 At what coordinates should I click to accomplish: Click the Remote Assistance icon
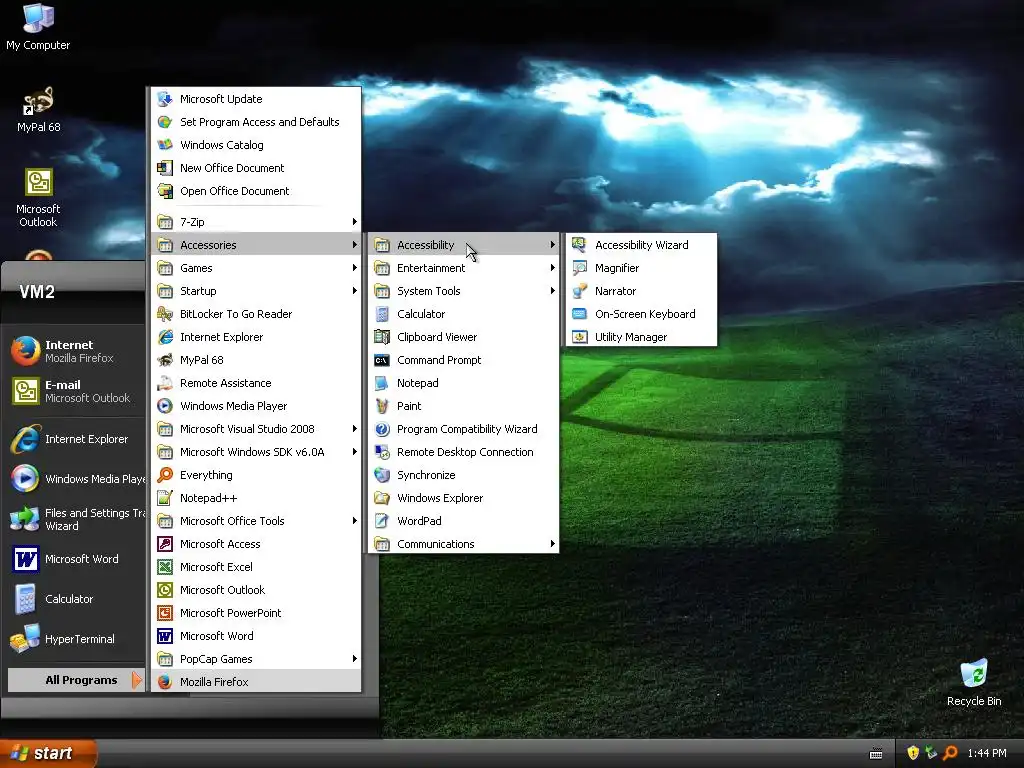coord(165,383)
